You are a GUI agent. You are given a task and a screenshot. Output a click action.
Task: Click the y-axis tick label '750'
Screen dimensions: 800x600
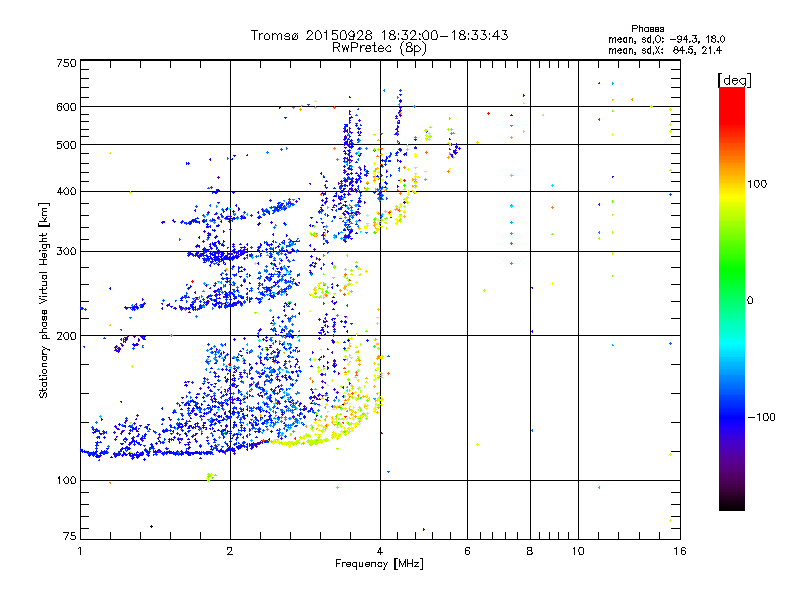(x=66, y=63)
